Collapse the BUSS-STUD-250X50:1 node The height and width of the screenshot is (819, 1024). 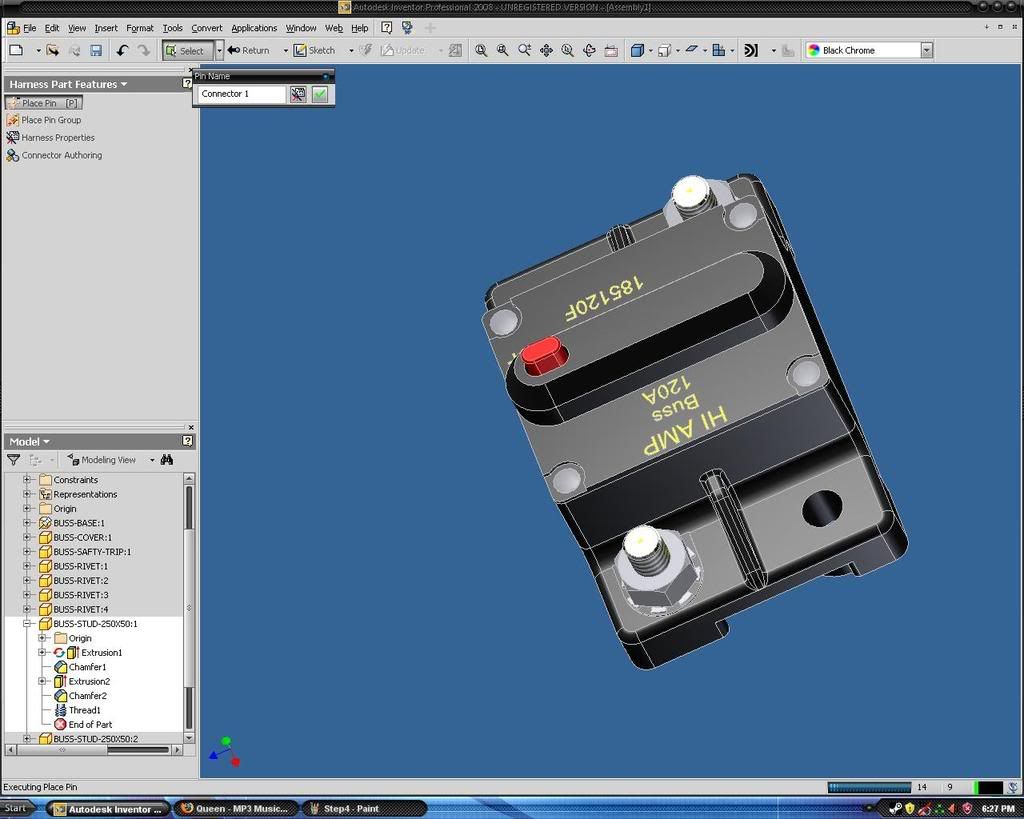coord(27,624)
